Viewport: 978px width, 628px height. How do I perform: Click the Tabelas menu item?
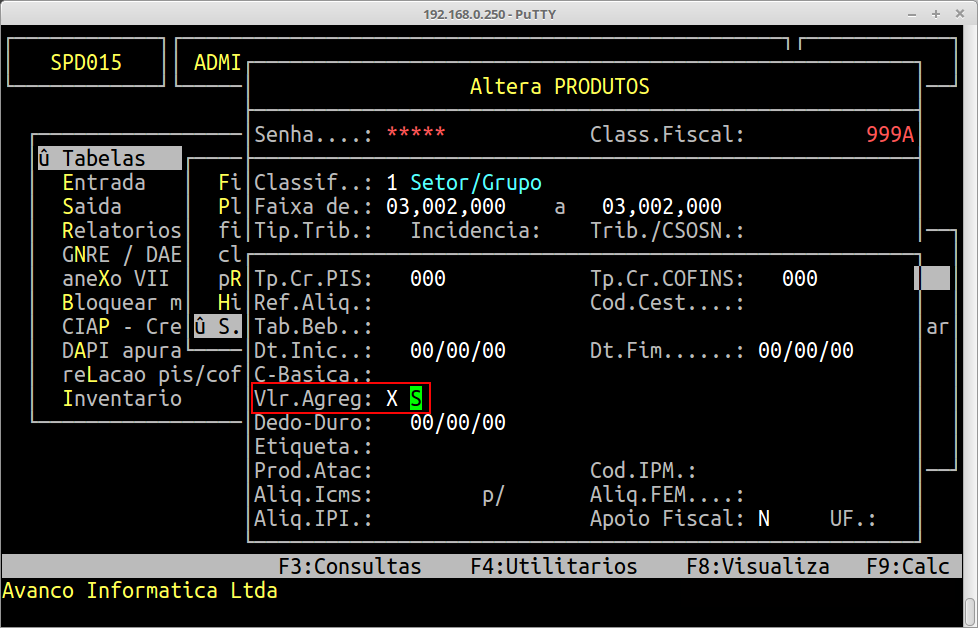click(x=104, y=159)
